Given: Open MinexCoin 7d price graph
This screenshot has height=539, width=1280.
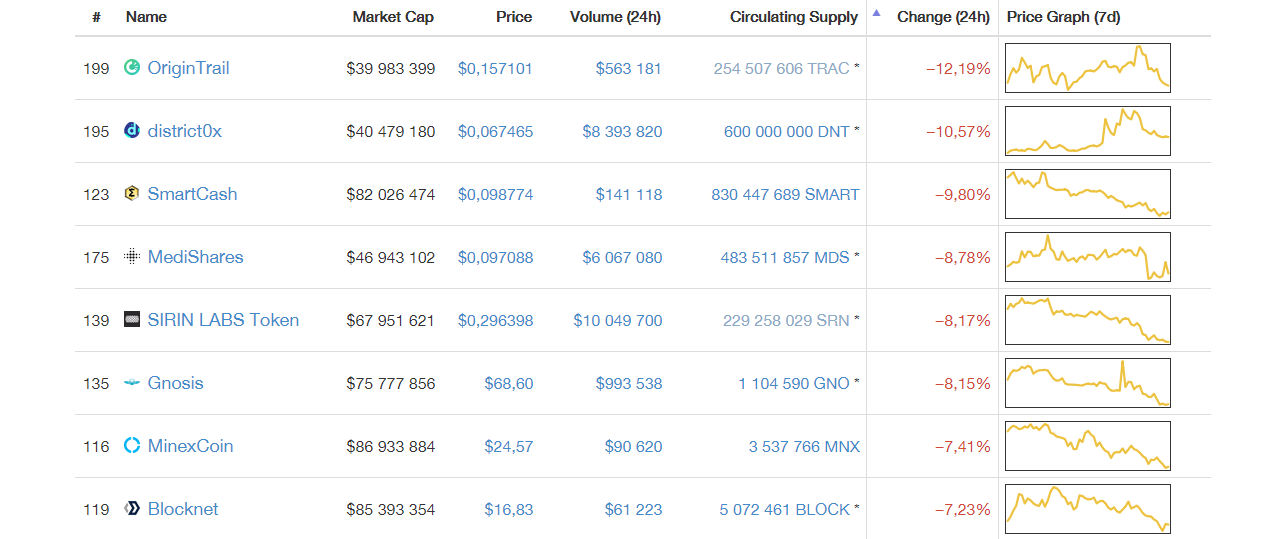Looking at the screenshot, I should [x=1088, y=446].
